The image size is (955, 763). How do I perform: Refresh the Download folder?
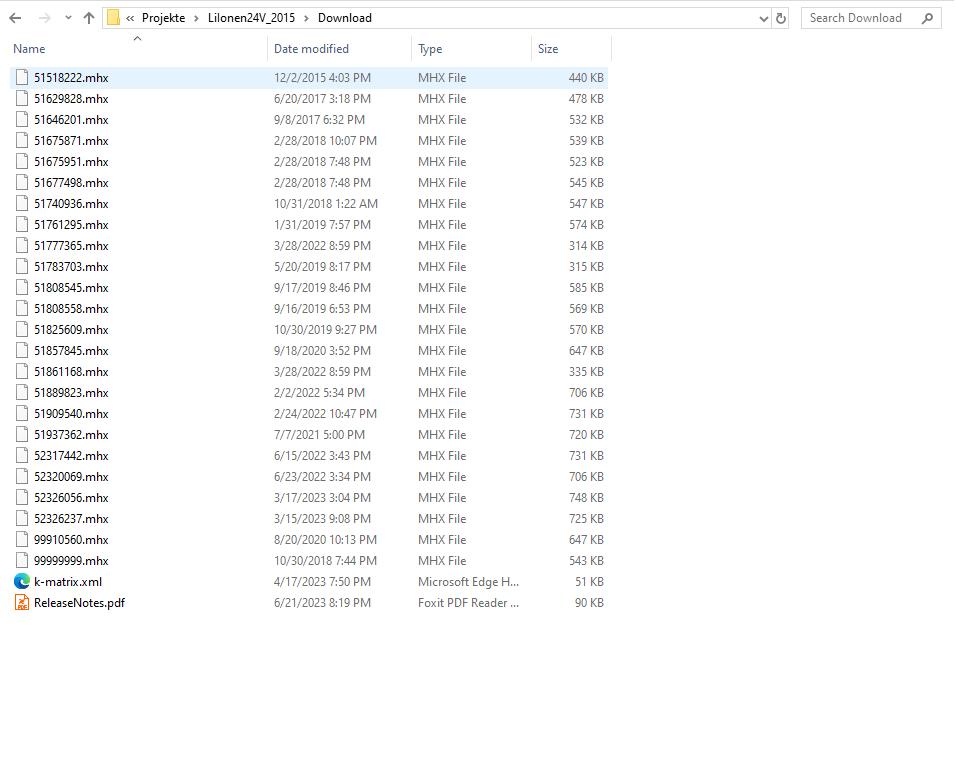pyautogui.click(x=781, y=18)
